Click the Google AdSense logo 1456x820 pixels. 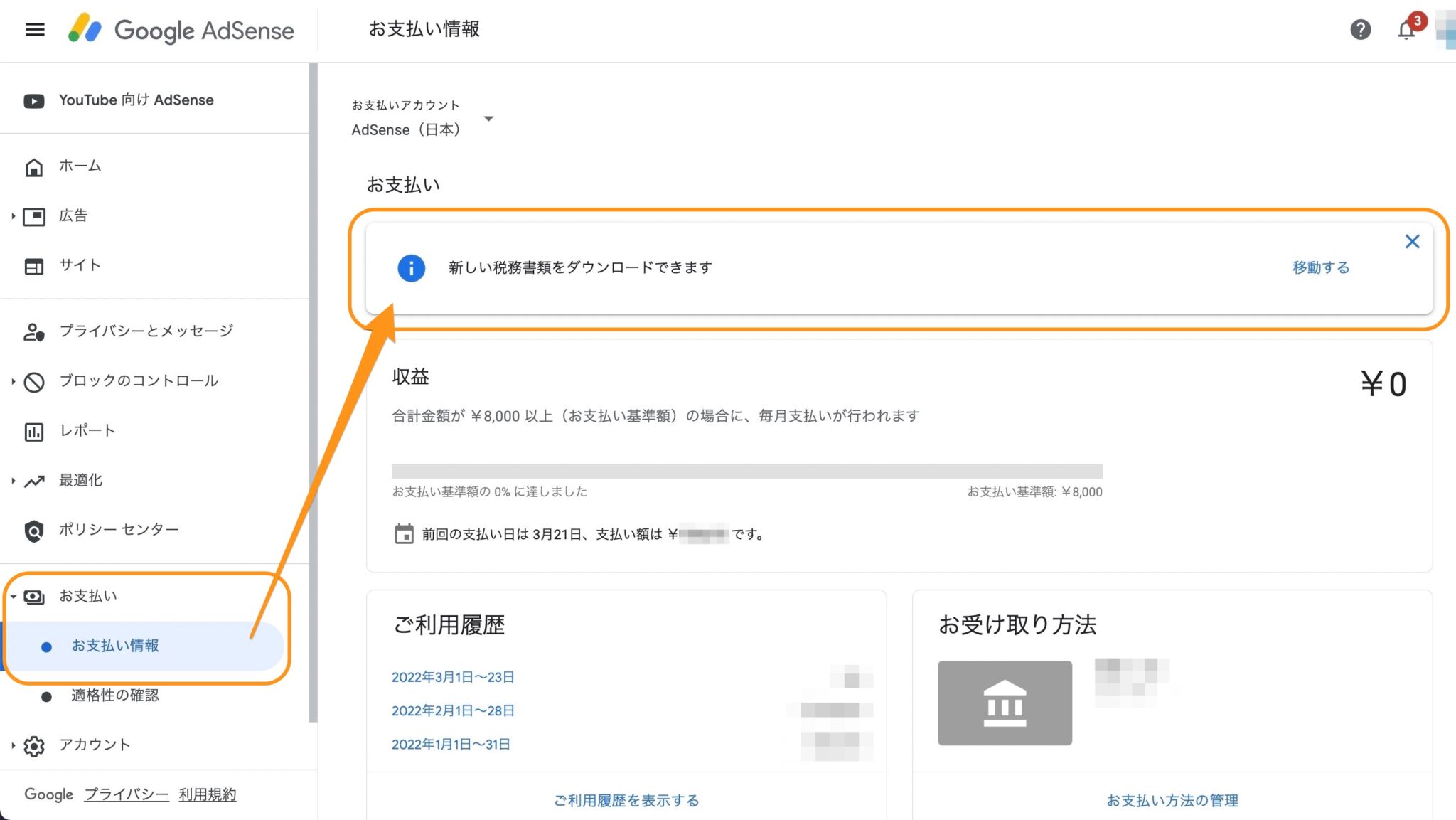tap(181, 31)
